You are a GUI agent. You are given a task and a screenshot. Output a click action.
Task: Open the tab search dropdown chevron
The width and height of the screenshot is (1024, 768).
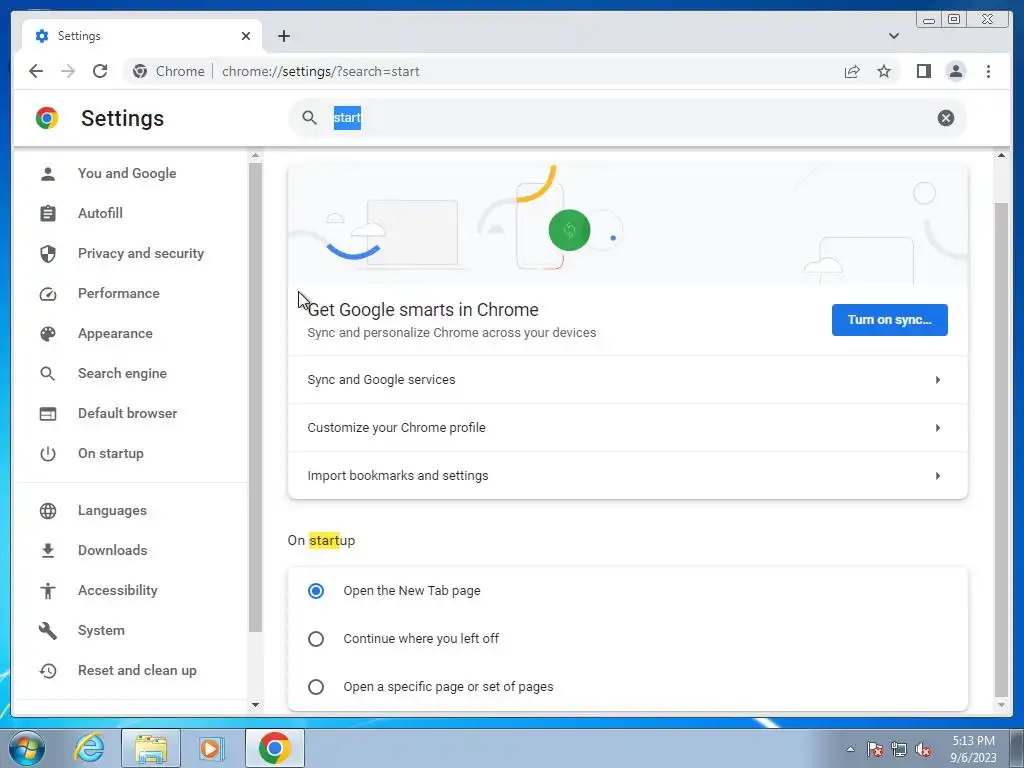pyautogui.click(x=893, y=36)
